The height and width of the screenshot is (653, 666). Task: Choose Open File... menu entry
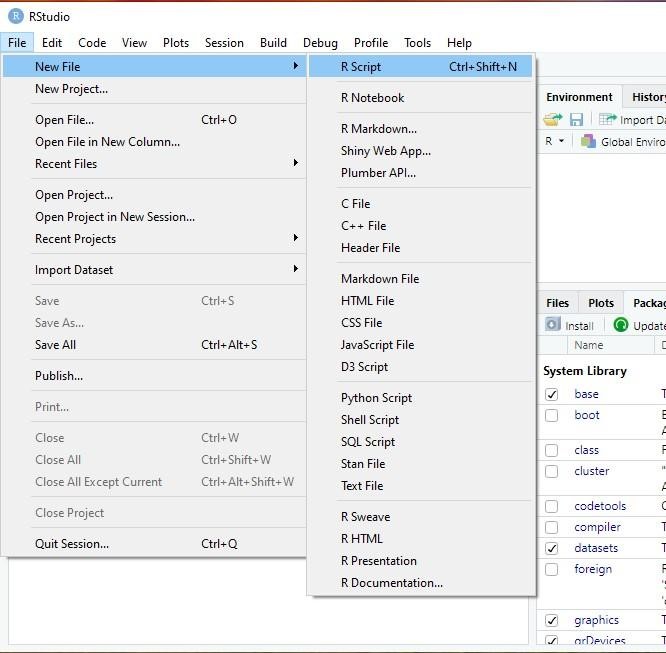tap(155, 120)
